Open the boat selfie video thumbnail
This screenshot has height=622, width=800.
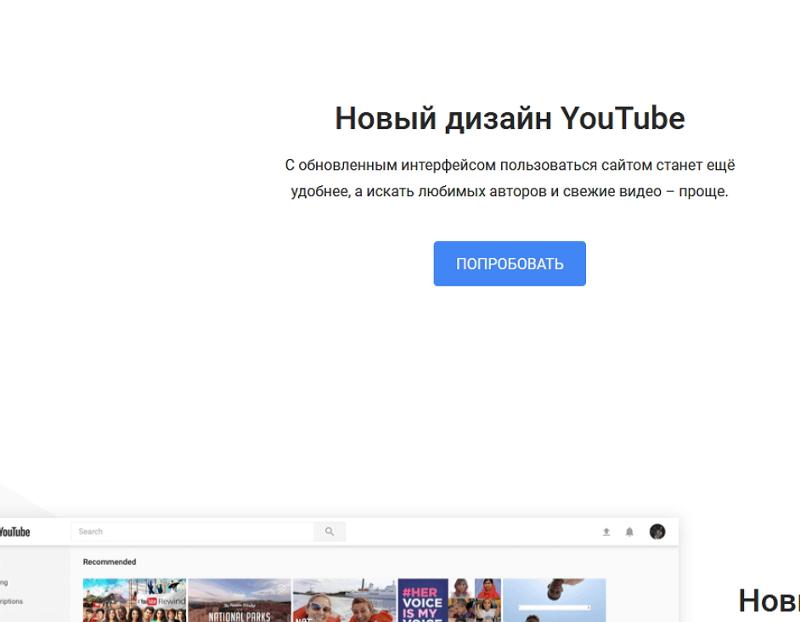343,600
